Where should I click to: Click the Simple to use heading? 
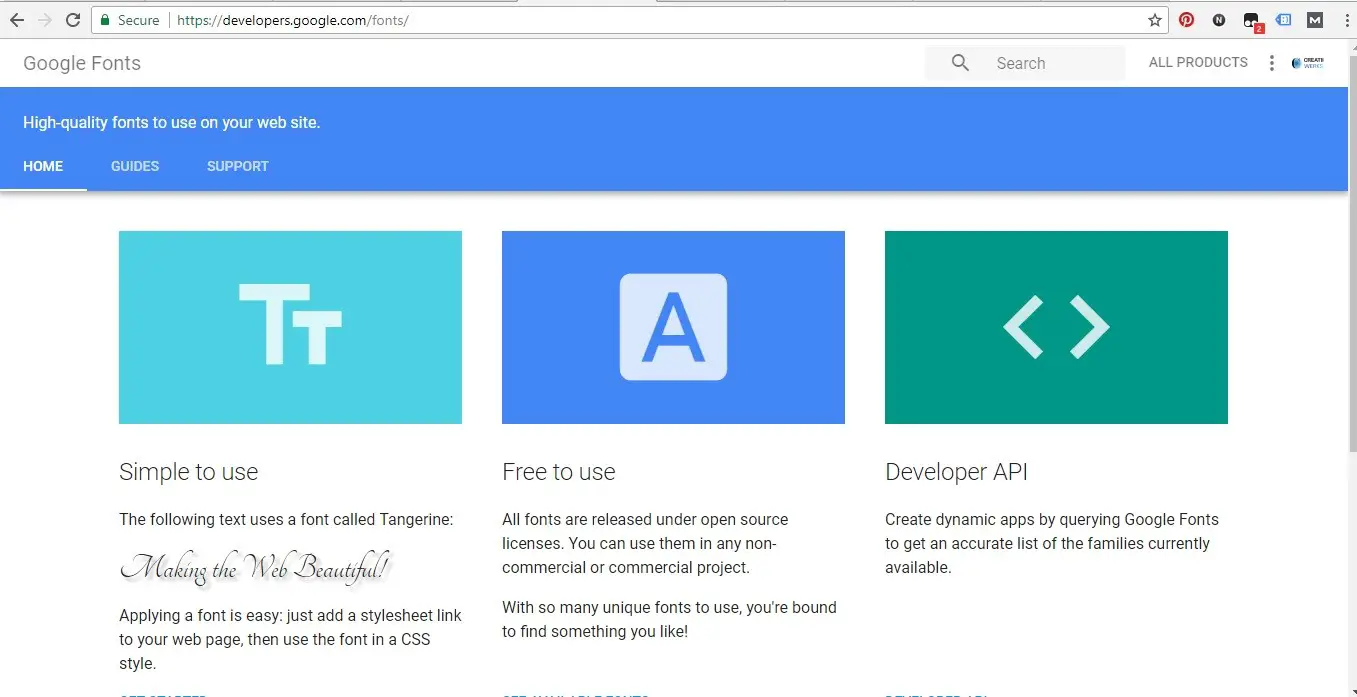[188, 472]
